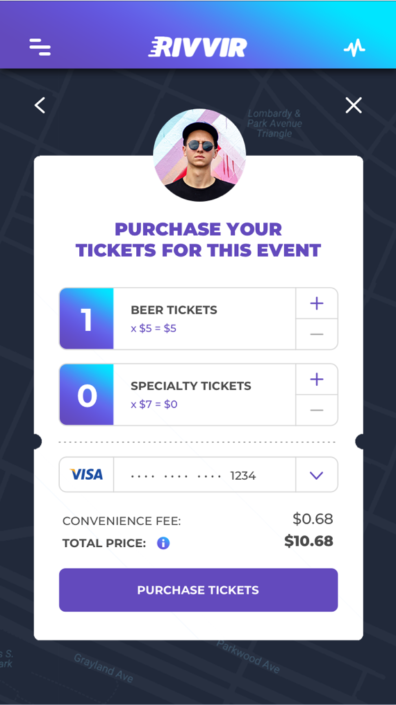Click the Total Price label
The height and width of the screenshot is (705, 396).
coord(104,544)
